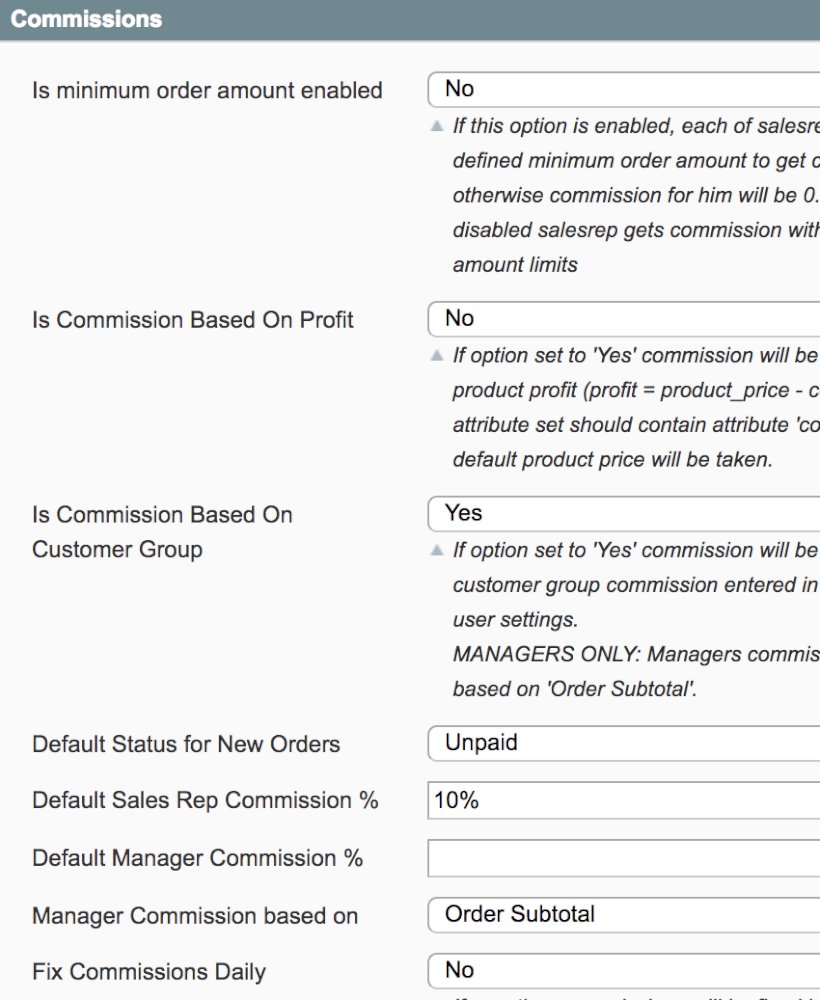The image size is (820, 1000).
Task: Open the Commission Based On Profit dropdown
Action: pyautogui.click(x=623, y=319)
